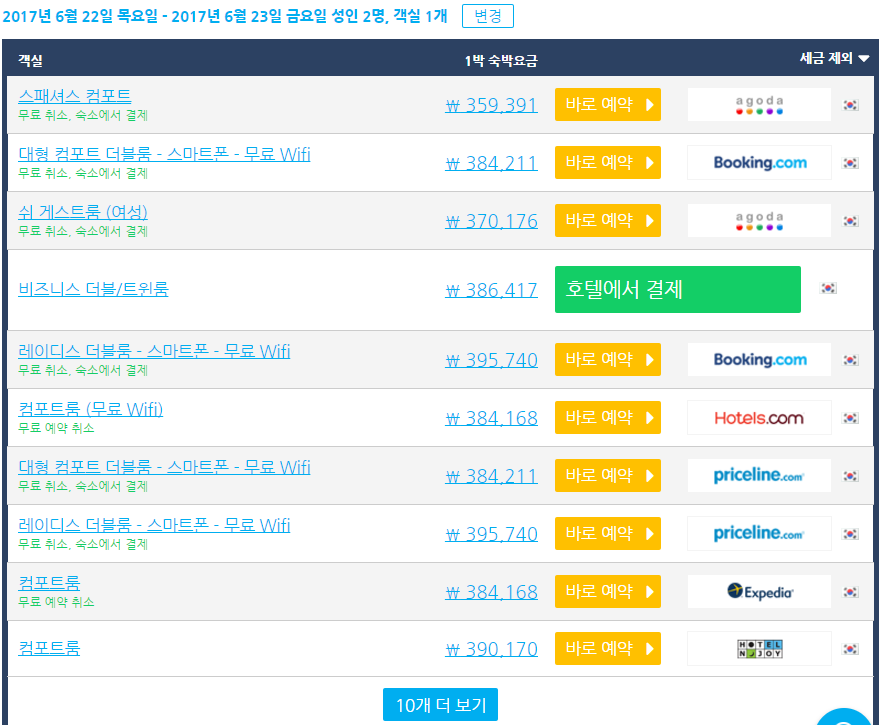Click Korean flag icon in Hotels.com row
This screenshot has width=884, height=725.
click(x=850, y=418)
